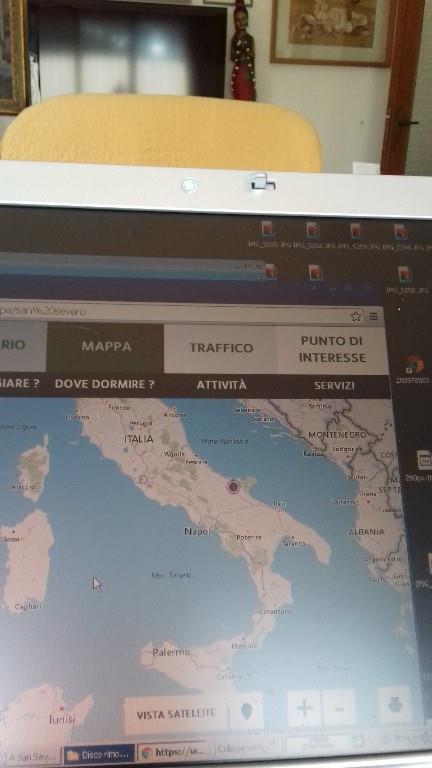Click the Tunisi label on the map
Image resolution: width=432 pixels, height=768 pixels.
coord(62,720)
